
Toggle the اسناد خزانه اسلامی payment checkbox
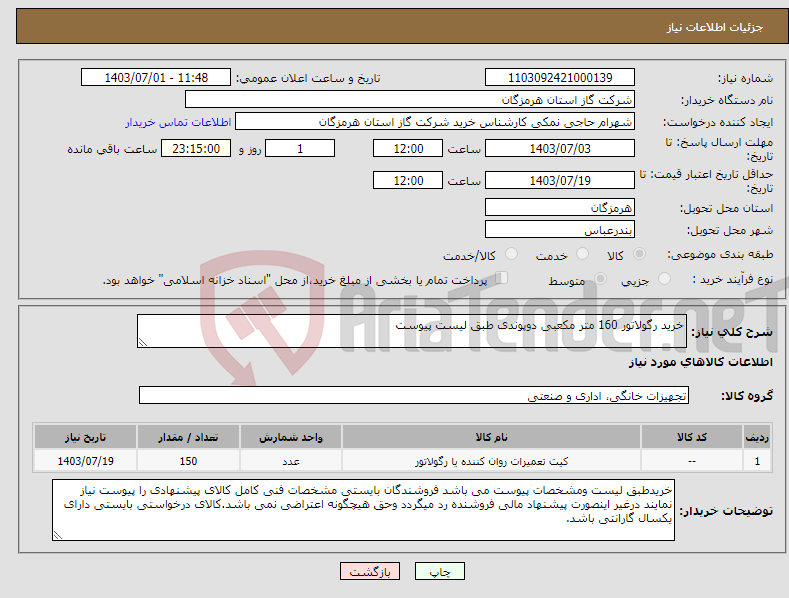tap(502, 278)
